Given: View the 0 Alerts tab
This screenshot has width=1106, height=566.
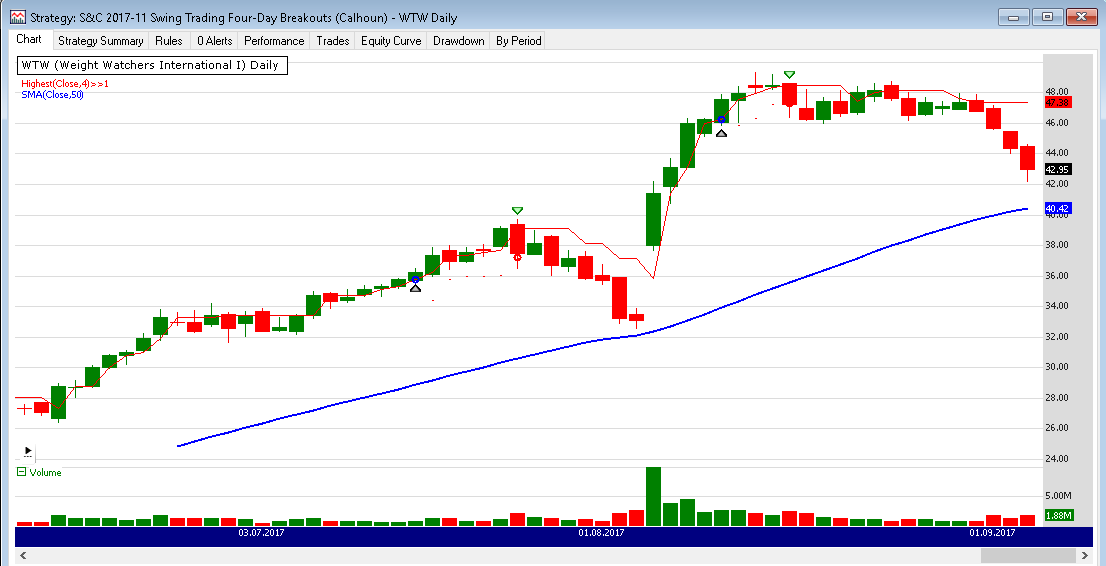Looking at the screenshot, I should [x=214, y=41].
